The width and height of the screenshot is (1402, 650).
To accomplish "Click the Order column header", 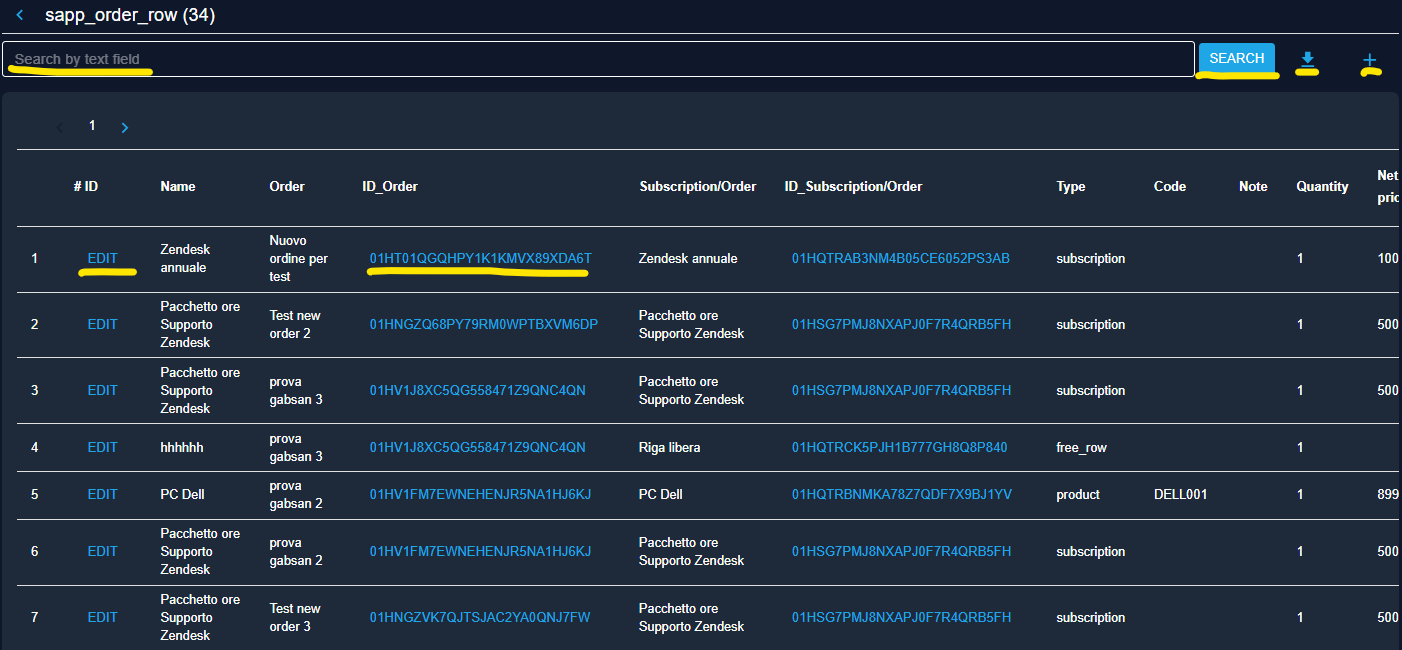I will pyautogui.click(x=287, y=187).
